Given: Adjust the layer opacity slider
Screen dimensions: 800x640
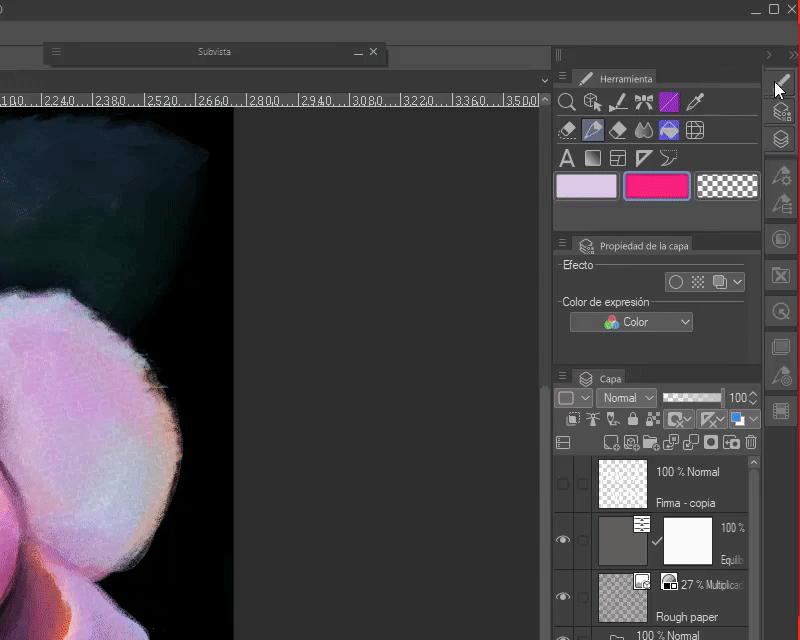Looking at the screenshot, I should 693,398.
